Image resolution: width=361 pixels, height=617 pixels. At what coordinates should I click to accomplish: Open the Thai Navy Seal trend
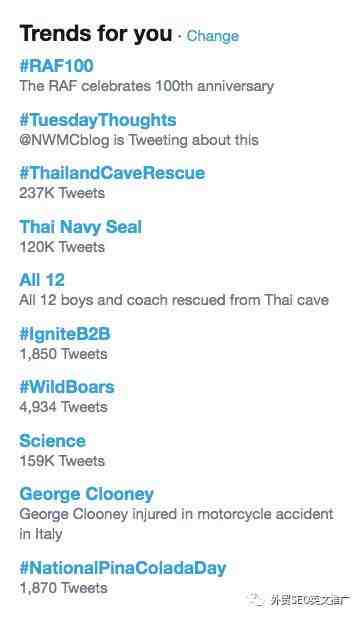point(80,227)
